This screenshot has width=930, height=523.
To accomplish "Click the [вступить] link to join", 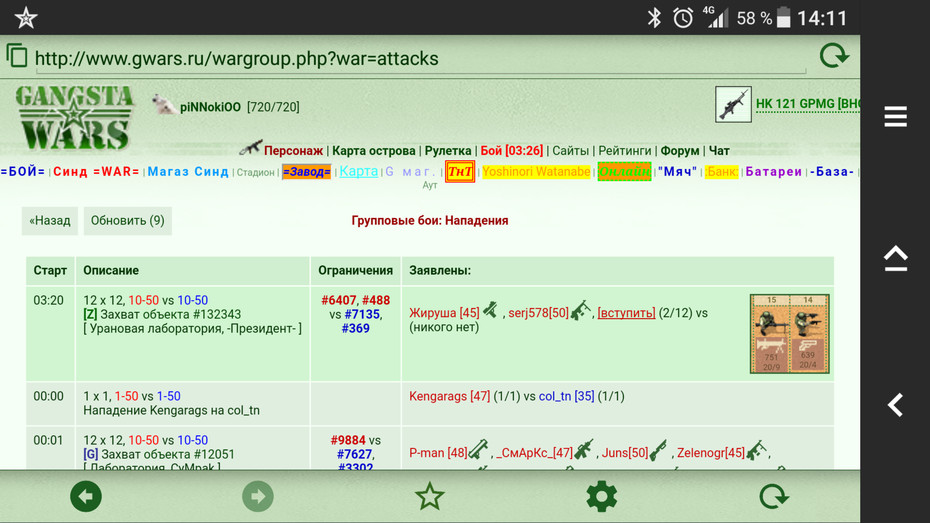I will coord(626,312).
